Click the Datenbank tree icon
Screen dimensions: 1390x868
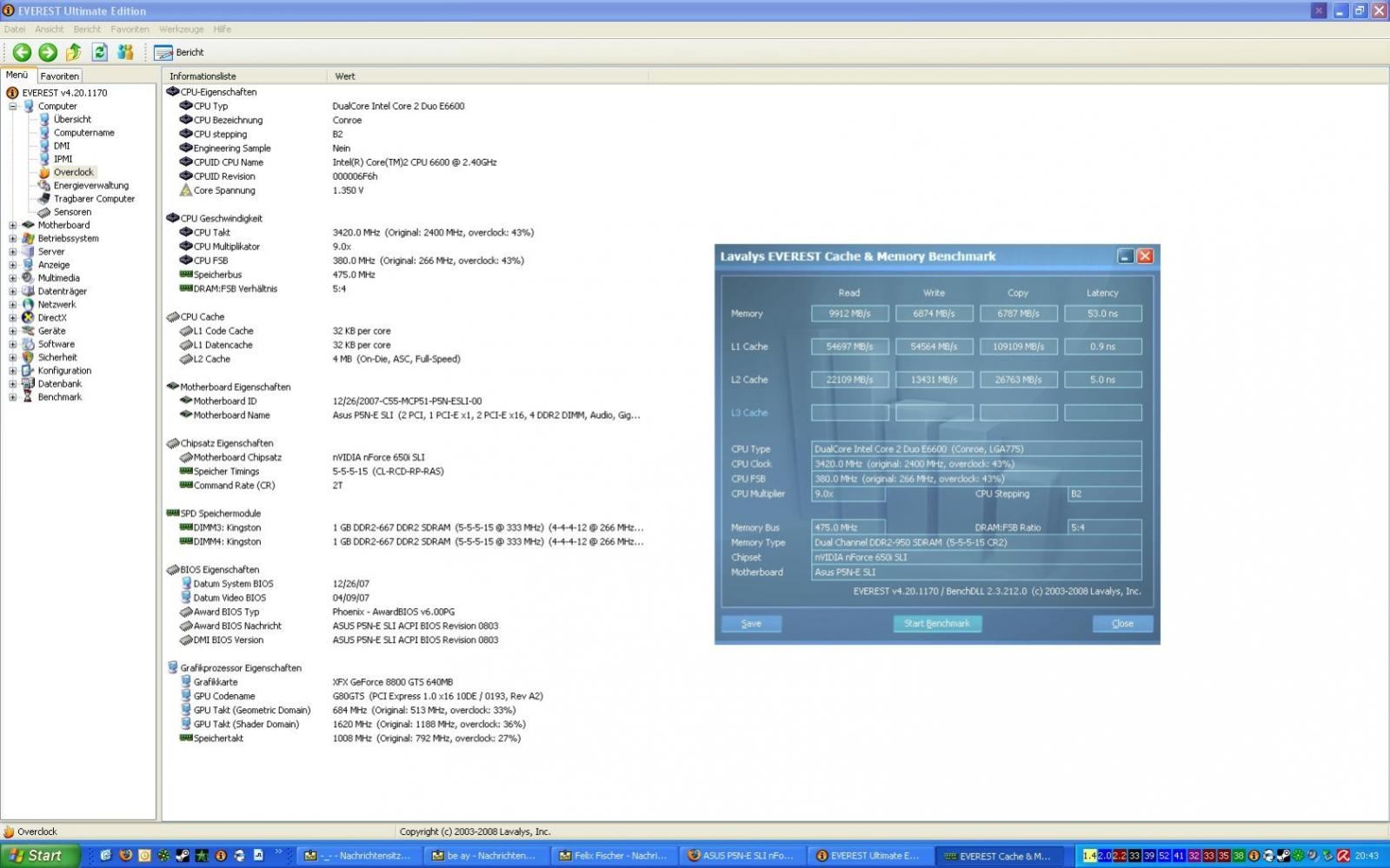pyautogui.click(x=28, y=383)
